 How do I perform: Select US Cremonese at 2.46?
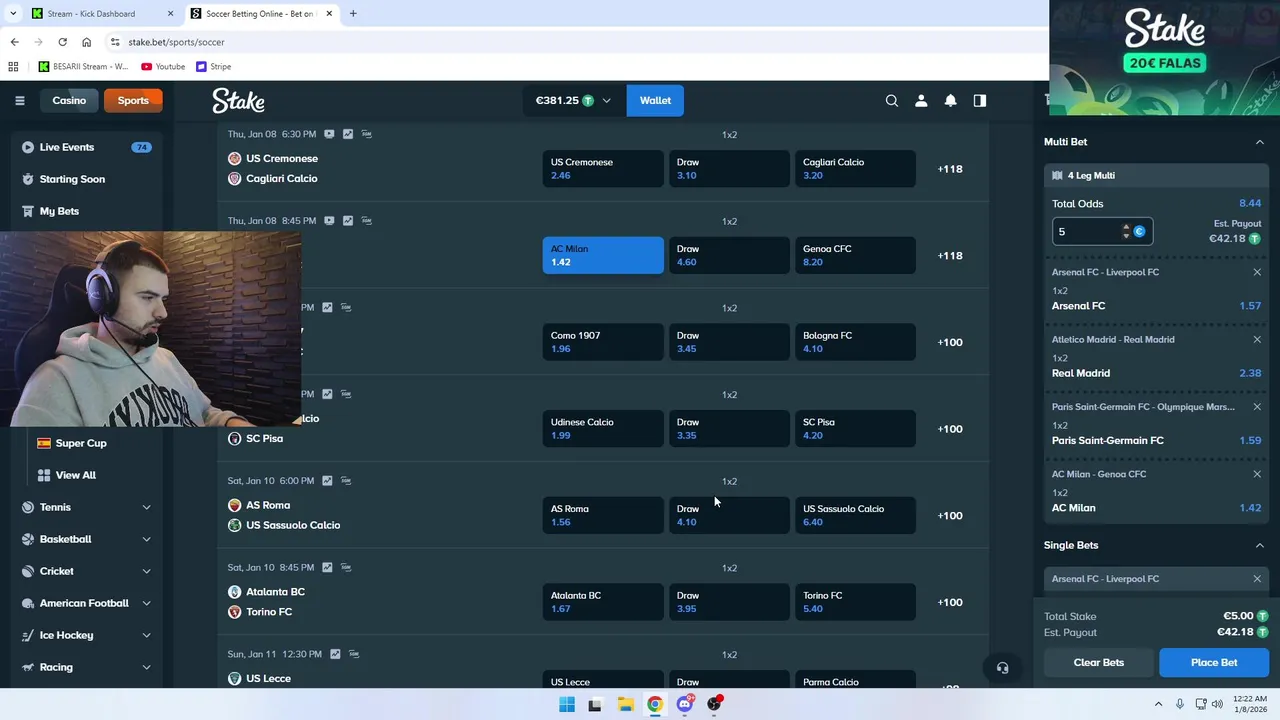603,168
